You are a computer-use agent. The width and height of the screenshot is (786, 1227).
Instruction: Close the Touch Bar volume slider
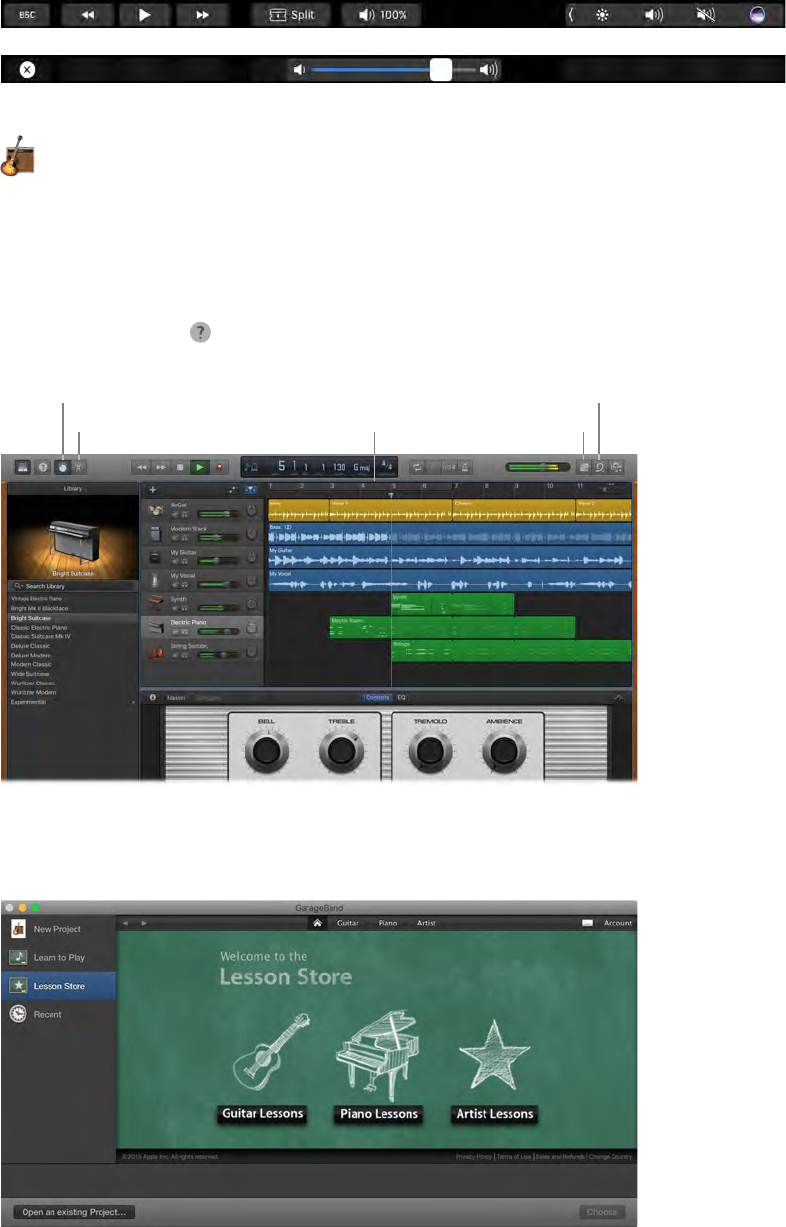tap(28, 69)
